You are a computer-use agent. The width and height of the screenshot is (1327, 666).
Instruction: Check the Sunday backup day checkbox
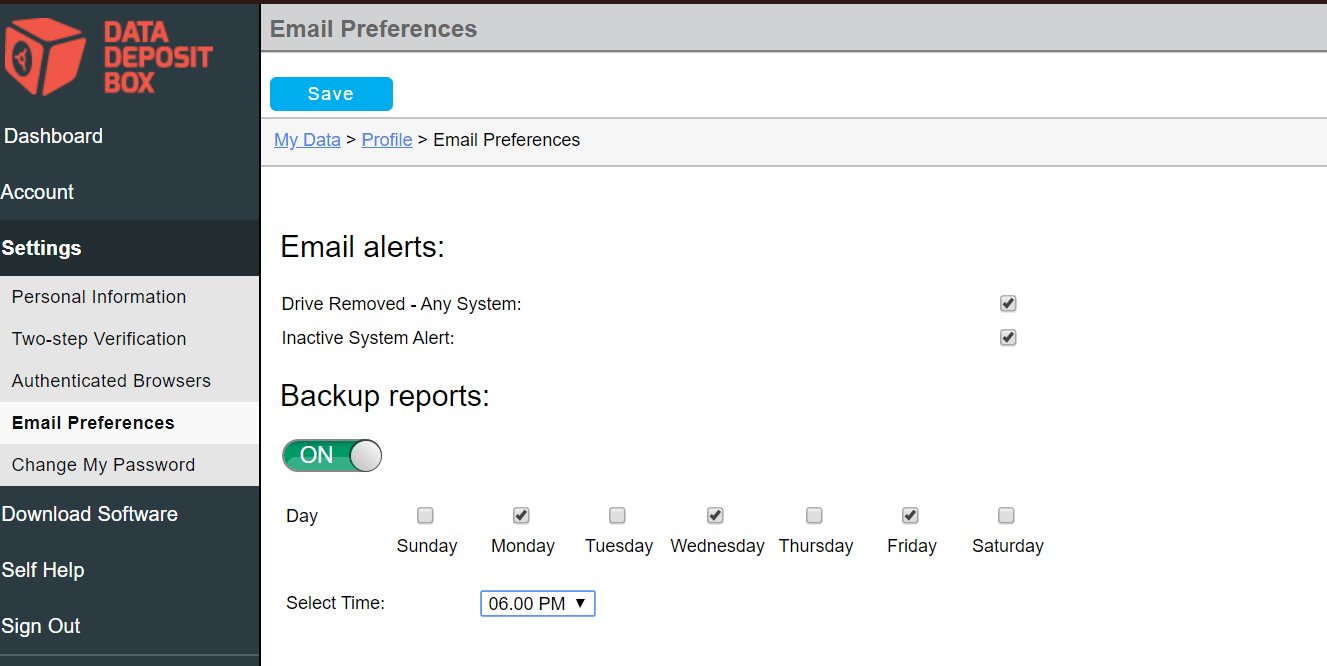425,515
